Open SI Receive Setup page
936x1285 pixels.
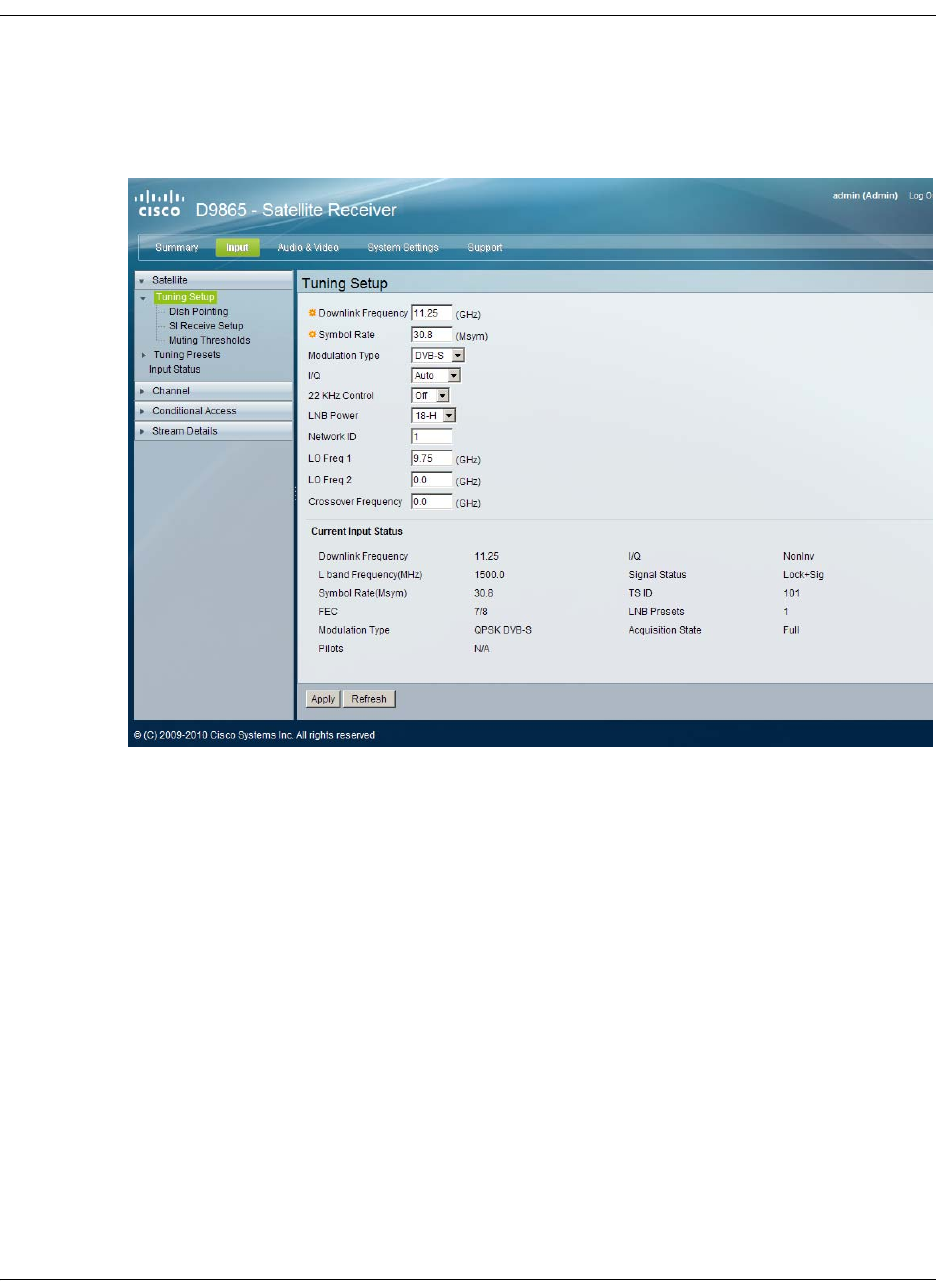[205, 326]
